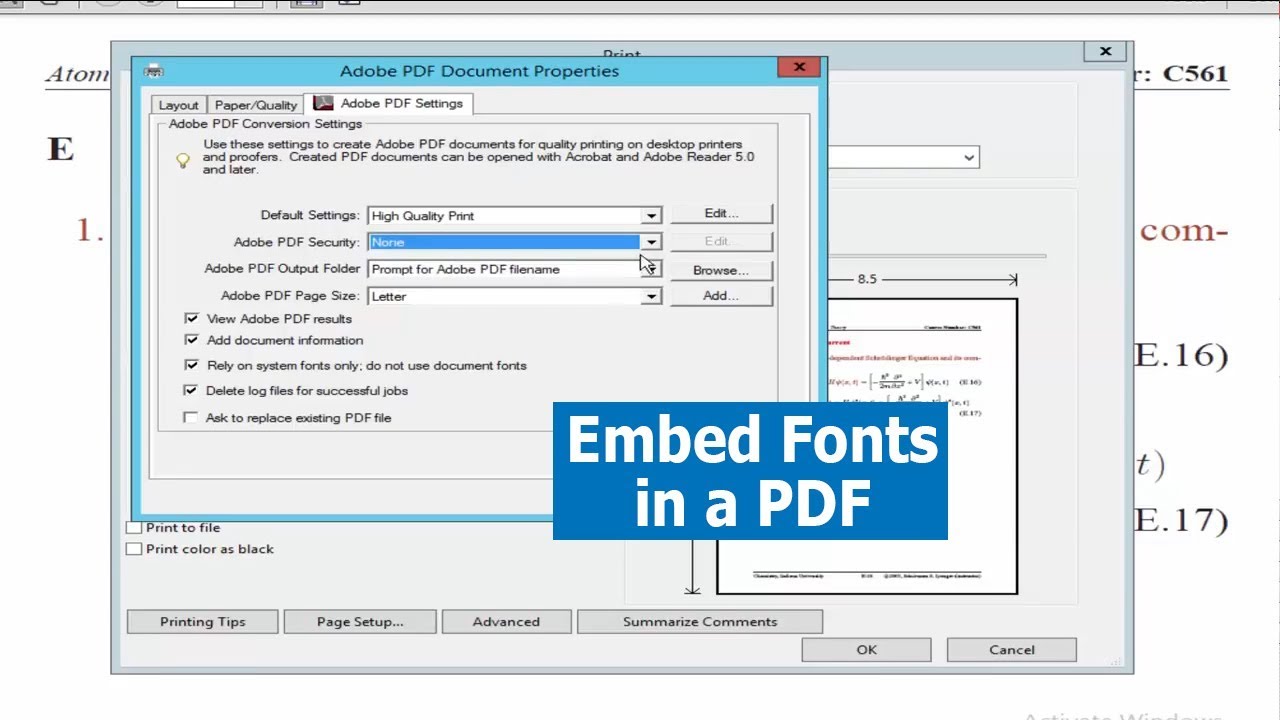Viewport: 1280px width, 720px height.
Task: Click Edit button next to Default Settings
Action: 721,214
